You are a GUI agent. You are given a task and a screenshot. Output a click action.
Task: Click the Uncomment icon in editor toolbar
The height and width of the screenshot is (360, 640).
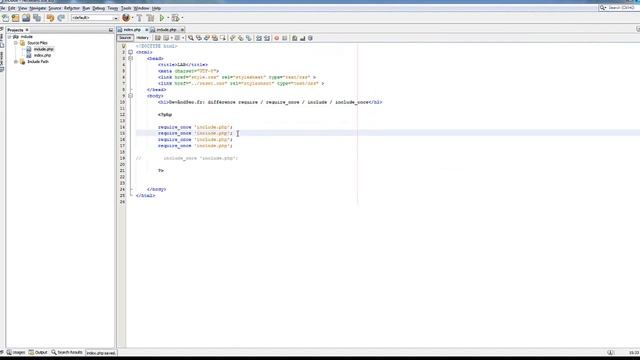tap(302, 38)
